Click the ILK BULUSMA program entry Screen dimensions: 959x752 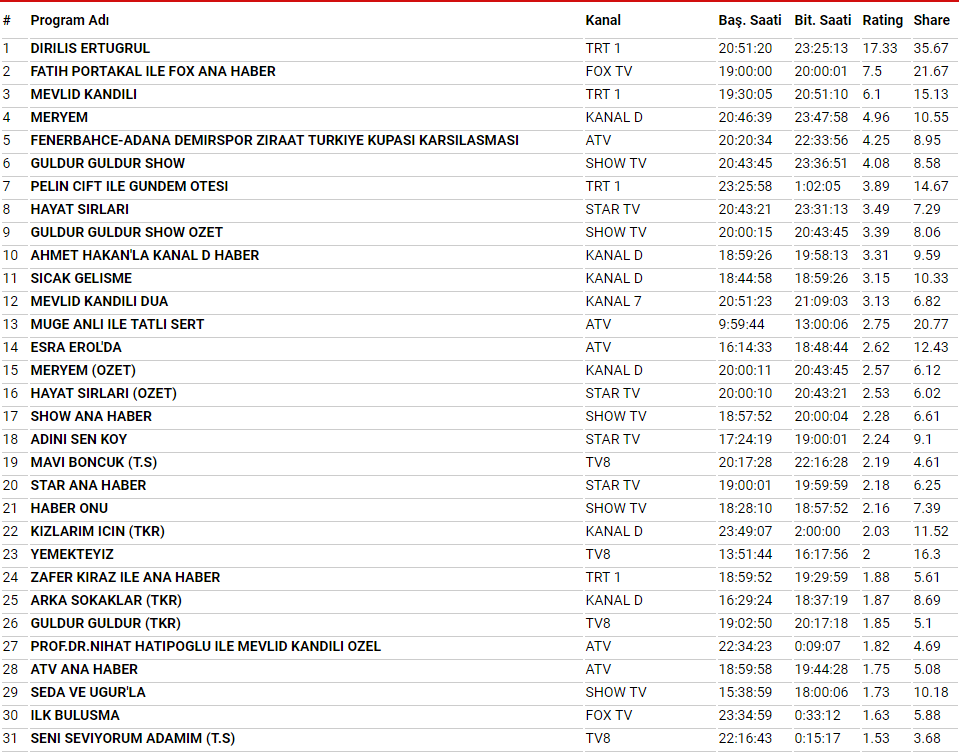75,715
